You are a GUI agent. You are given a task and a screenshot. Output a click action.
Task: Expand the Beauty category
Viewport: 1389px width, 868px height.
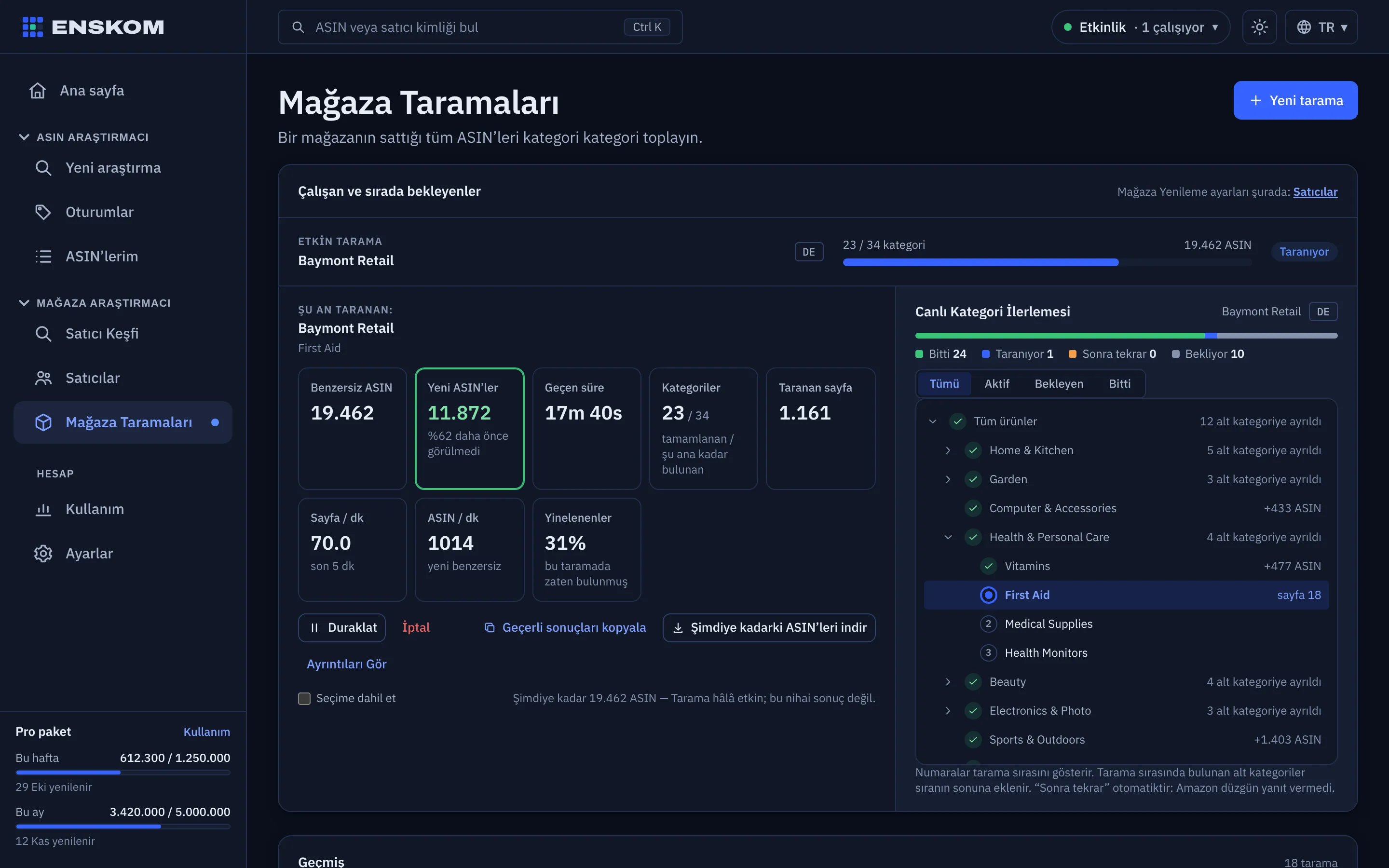coord(948,681)
